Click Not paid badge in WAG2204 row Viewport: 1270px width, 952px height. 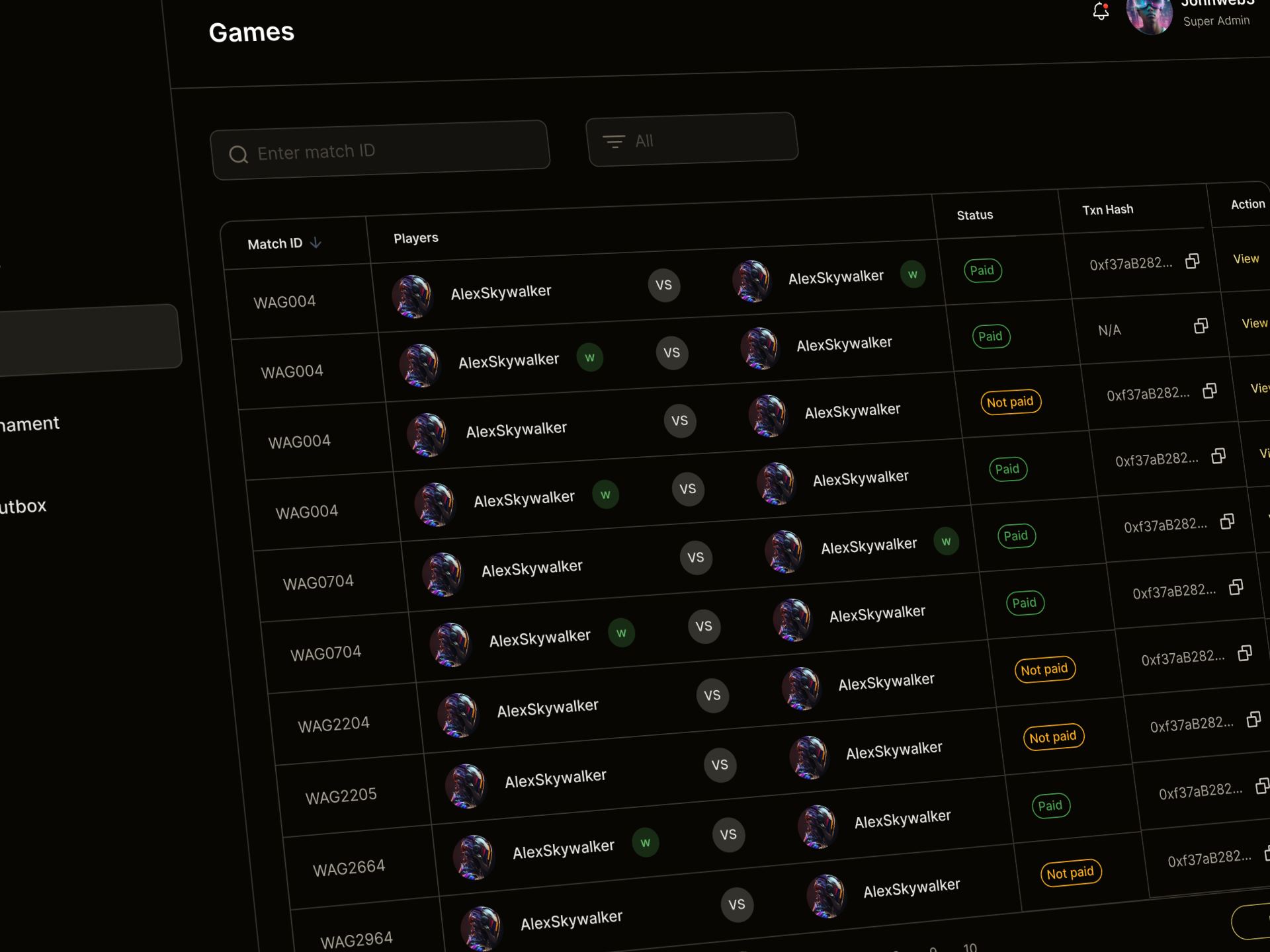(x=1045, y=669)
